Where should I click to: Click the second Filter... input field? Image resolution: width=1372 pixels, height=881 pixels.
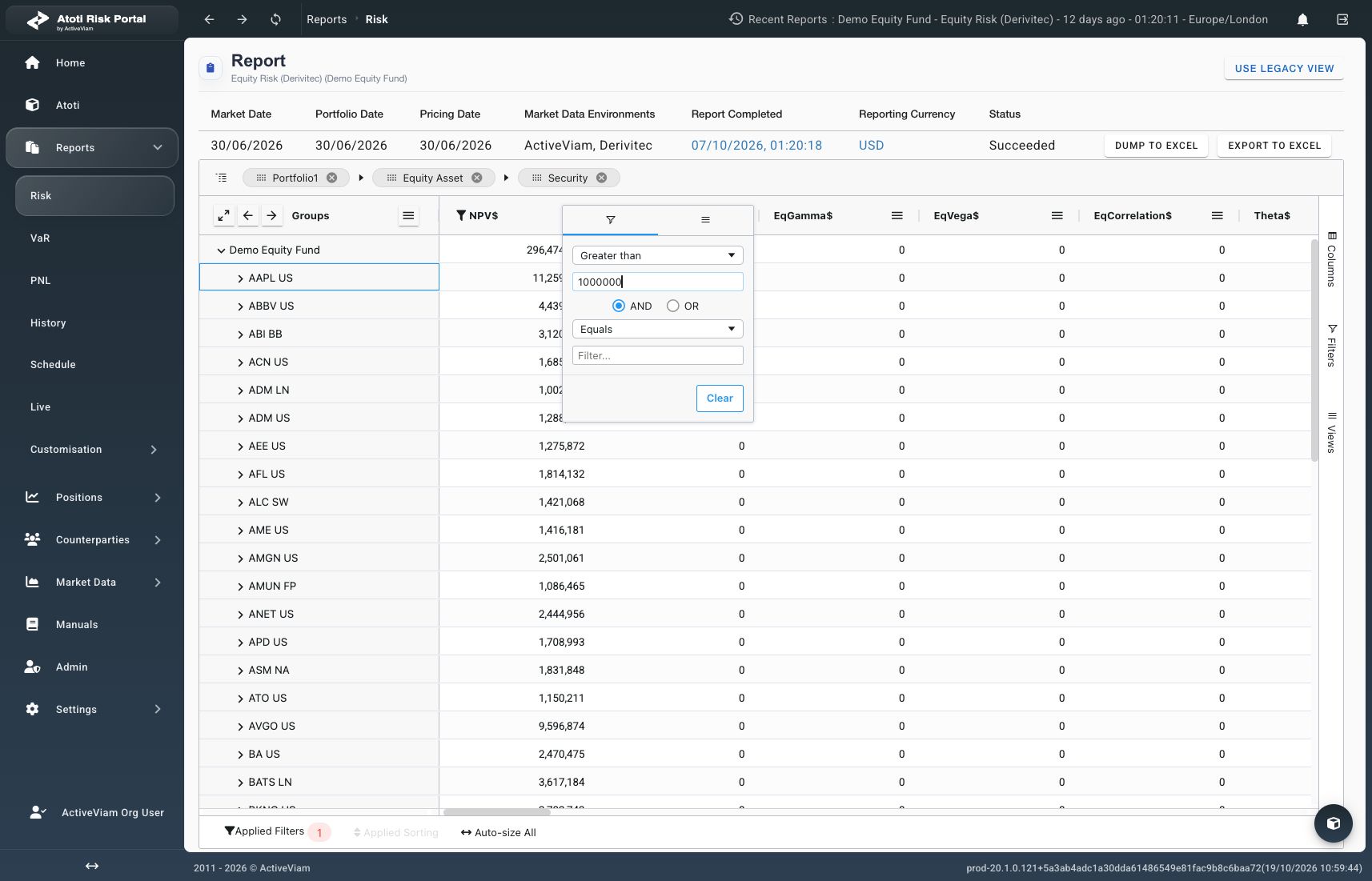pyautogui.click(x=658, y=355)
